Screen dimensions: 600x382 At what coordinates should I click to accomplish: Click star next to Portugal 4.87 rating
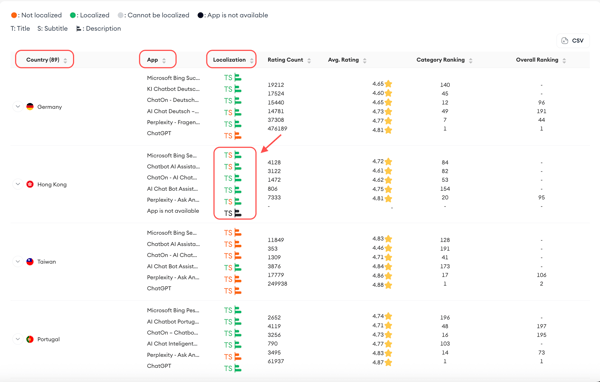pyautogui.click(x=388, y=362)
